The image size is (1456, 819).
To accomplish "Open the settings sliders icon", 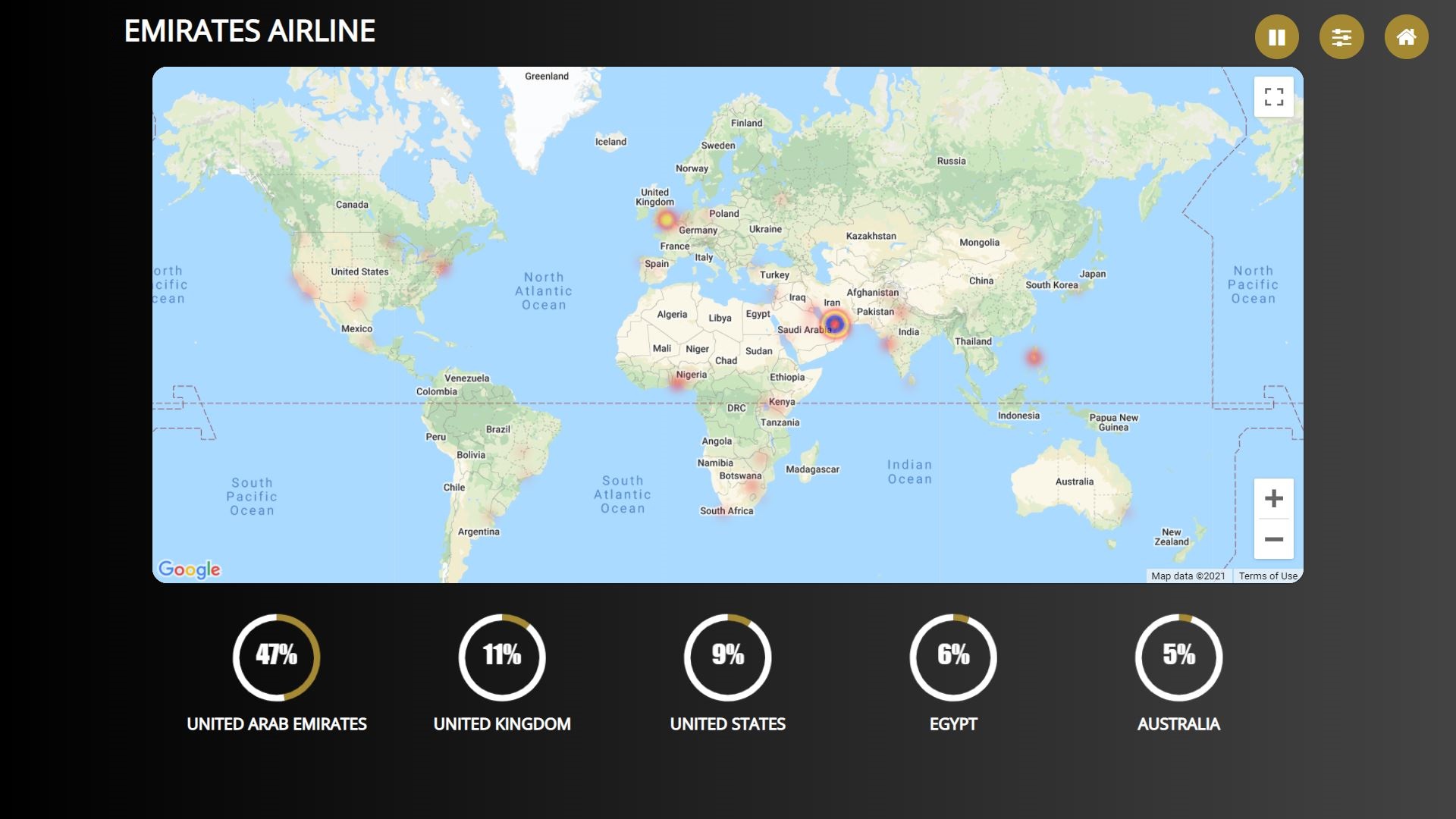I will click(x=1341, y=36).
